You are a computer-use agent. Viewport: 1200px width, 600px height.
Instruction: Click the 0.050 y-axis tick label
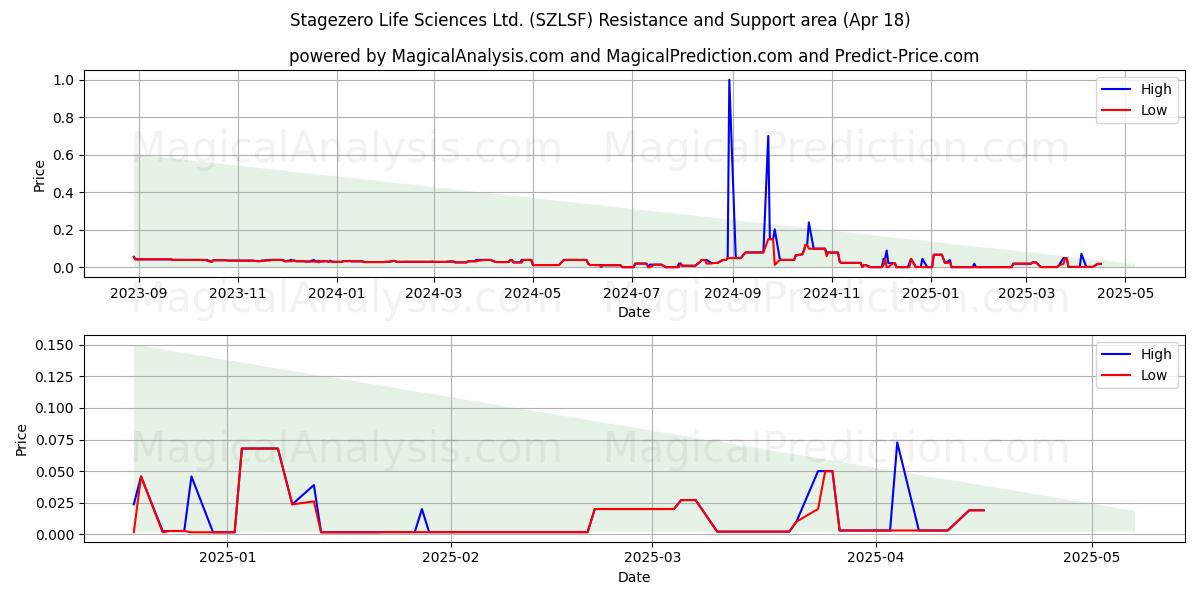(56, 471)
